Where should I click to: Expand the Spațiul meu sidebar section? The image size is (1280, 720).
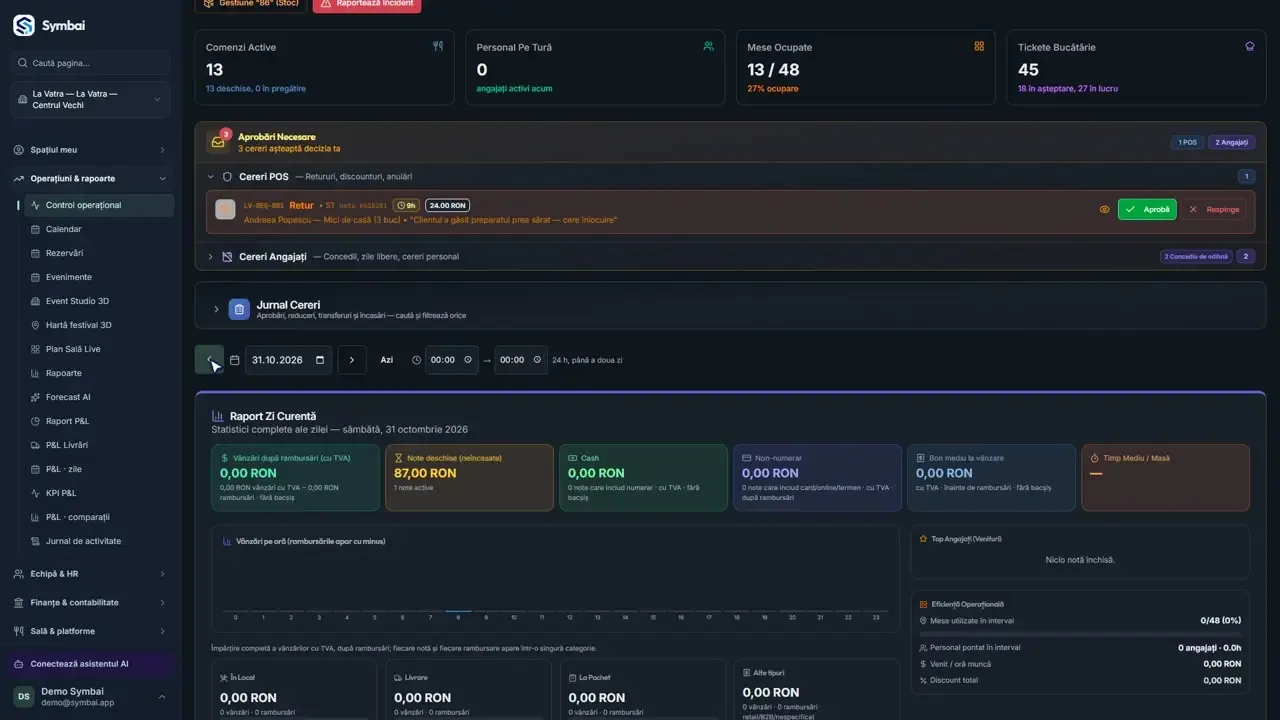coord(90,150)
